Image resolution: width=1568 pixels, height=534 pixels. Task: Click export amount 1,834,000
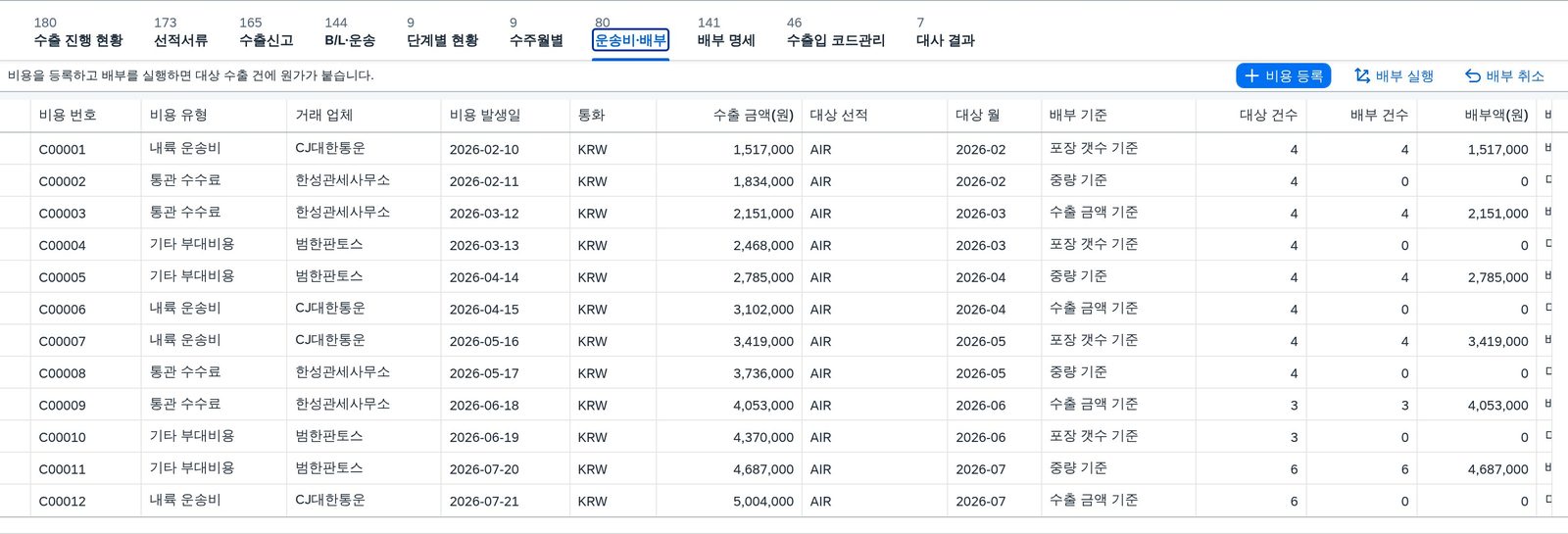[763, 181]
